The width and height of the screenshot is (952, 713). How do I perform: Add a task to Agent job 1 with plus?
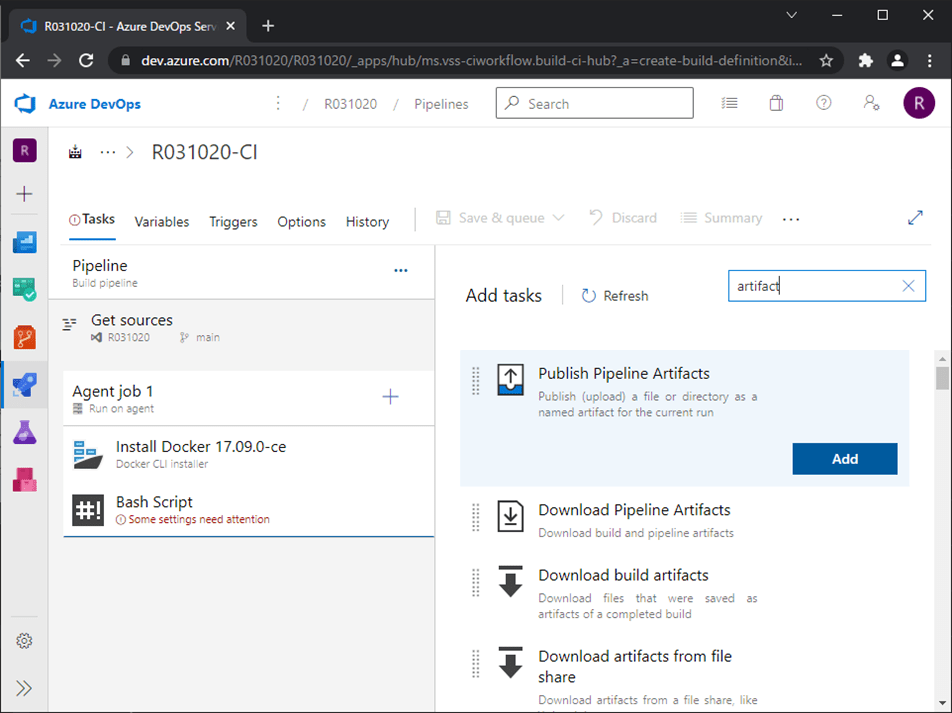390,397
